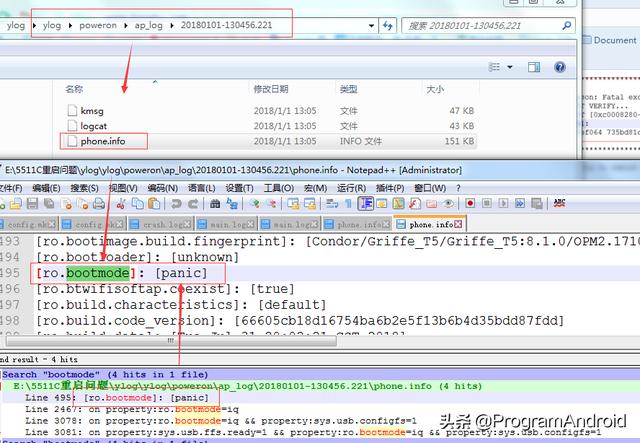Switch to the crash.log tab
The height and width of the screenshot is (443, 640).
click(x=161, y=224)
